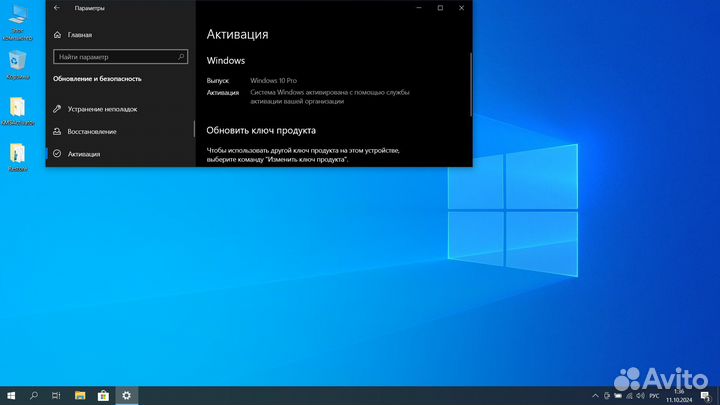Click the Settings gear on taskbar

coord(126,395)
